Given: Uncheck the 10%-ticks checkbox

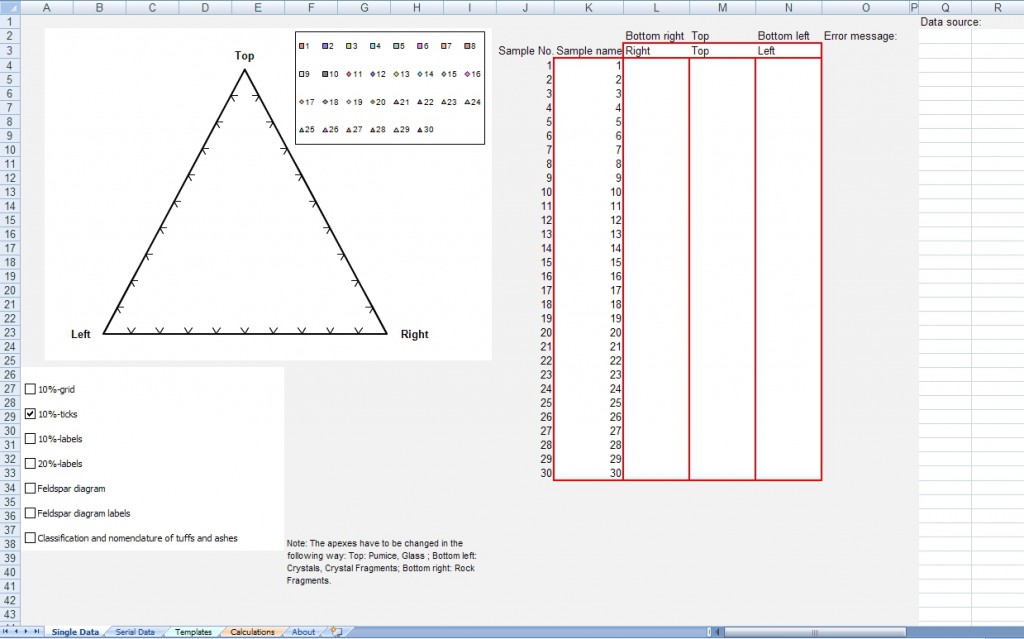Looking at the screenshot, I should click(31, 414).
